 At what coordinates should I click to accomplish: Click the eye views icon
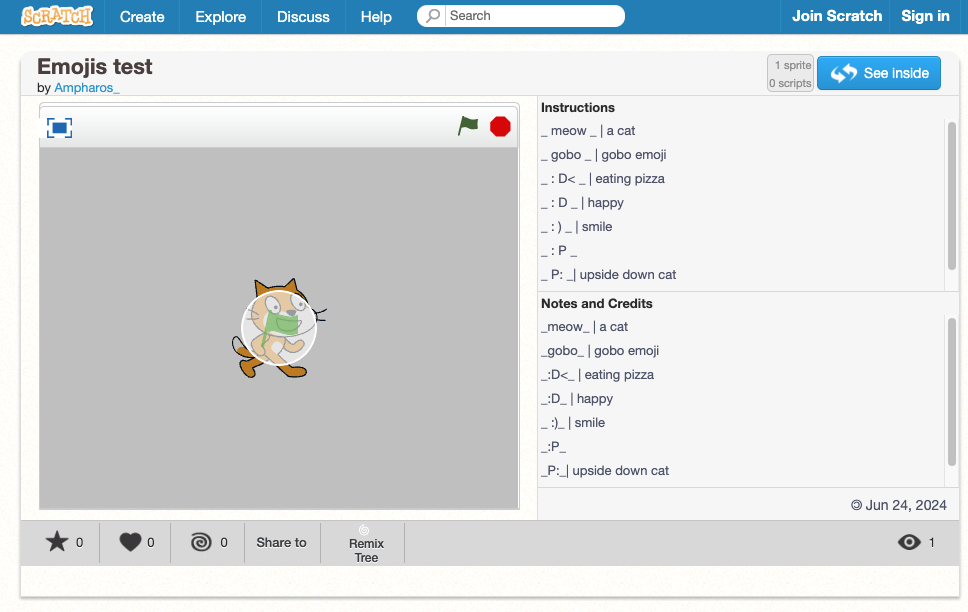[909, 542]
